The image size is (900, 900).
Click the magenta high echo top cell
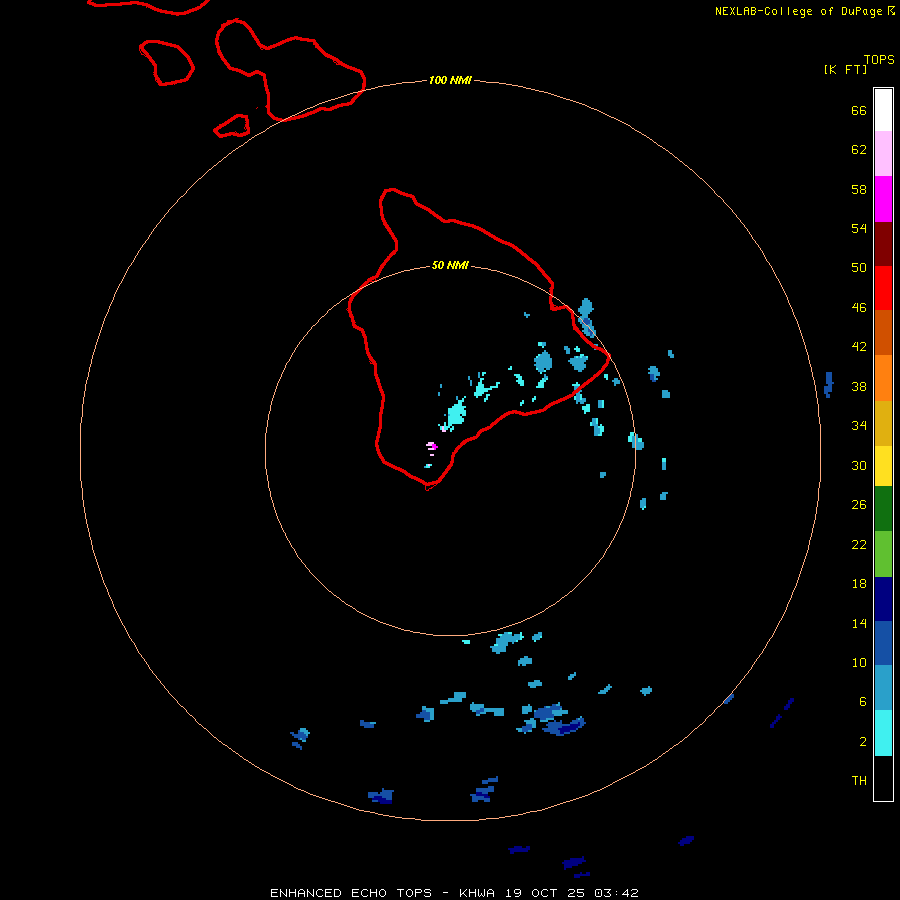[433, 446]
